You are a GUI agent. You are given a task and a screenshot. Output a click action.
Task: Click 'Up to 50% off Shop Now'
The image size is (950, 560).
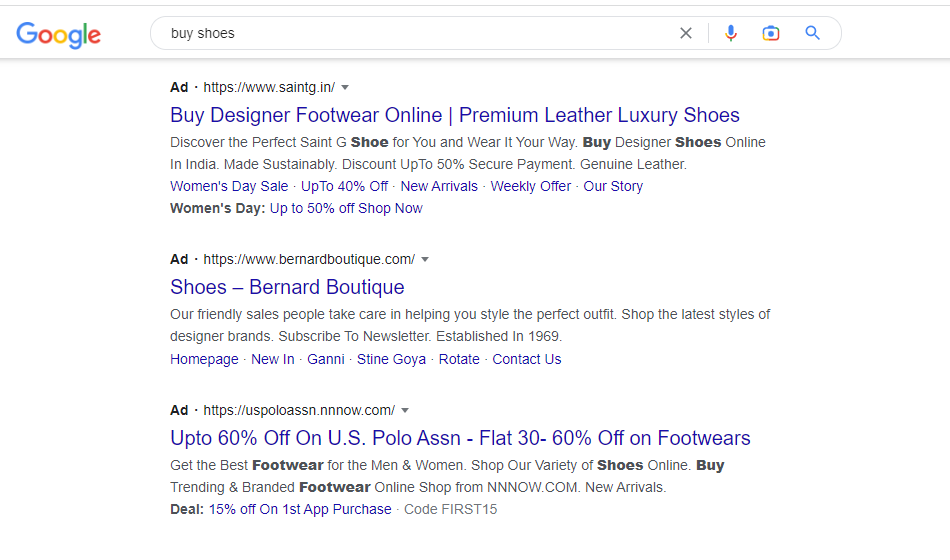tap(346, 208)
